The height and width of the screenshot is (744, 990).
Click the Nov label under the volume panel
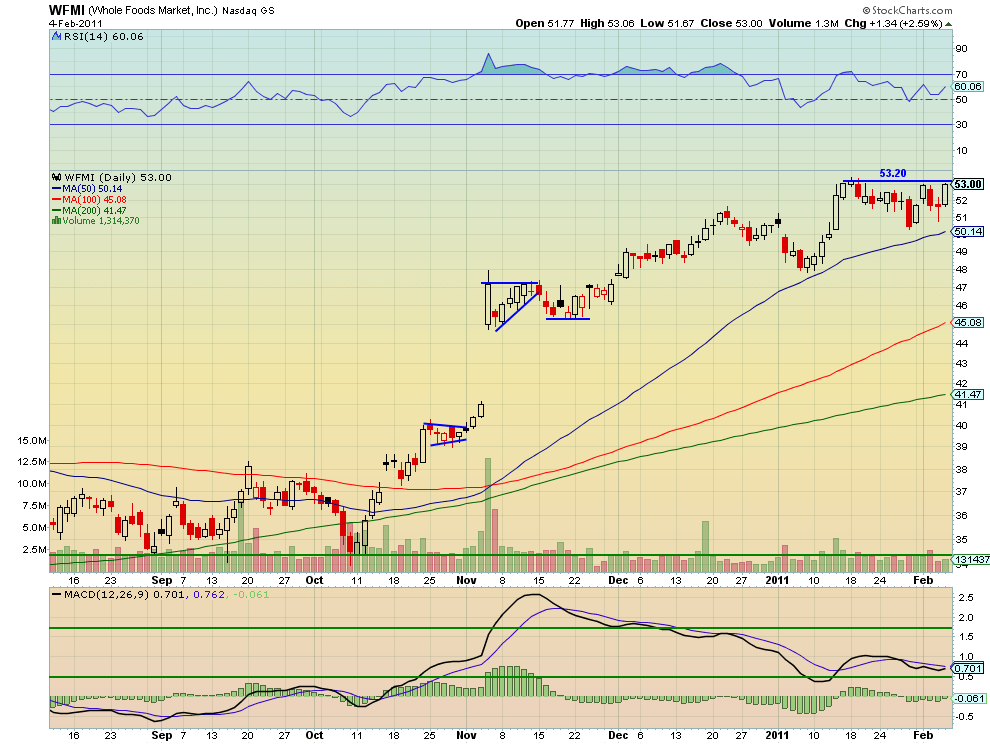point(466,580)
